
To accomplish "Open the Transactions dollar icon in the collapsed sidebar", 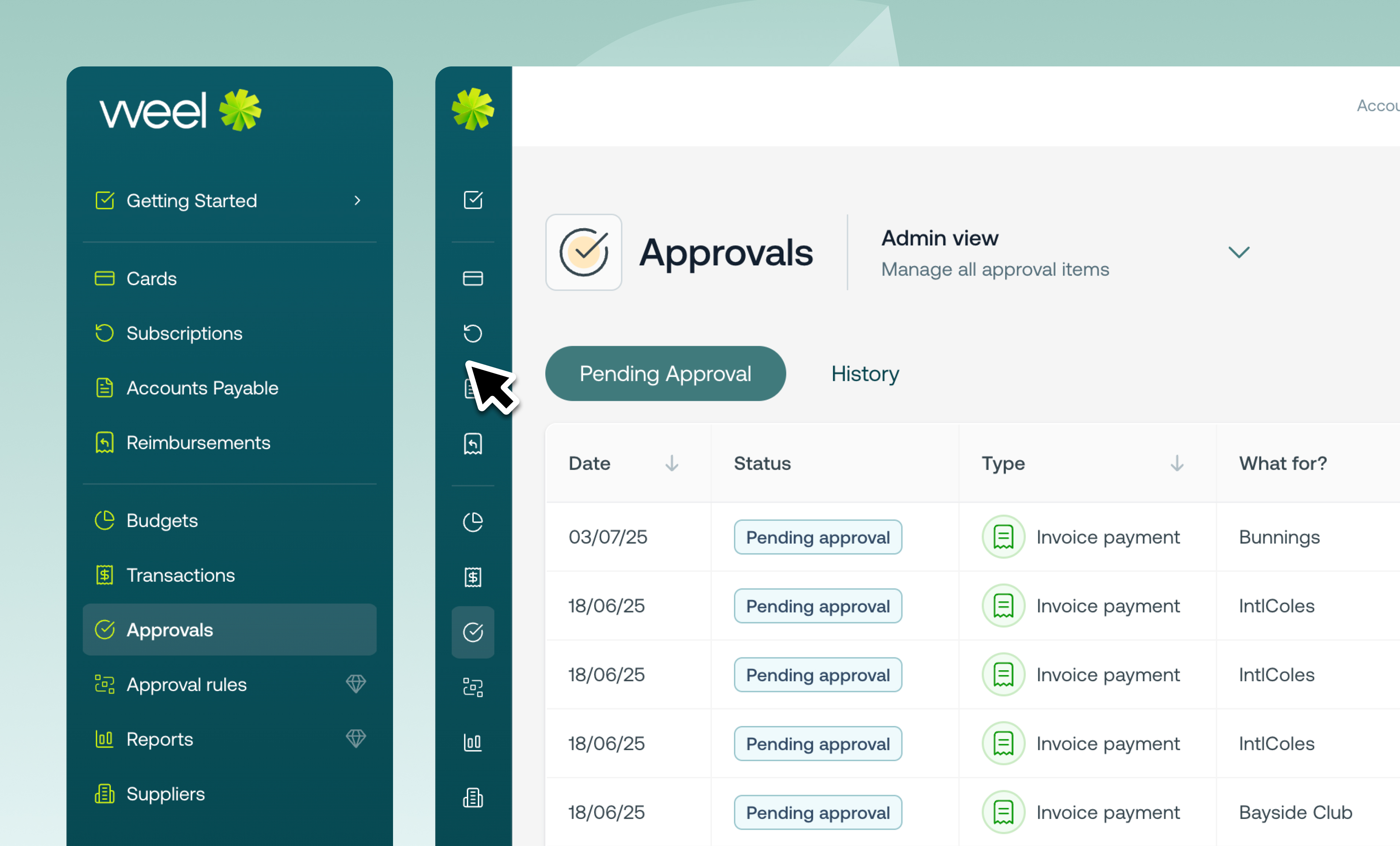I will click(x=473, y=577).
